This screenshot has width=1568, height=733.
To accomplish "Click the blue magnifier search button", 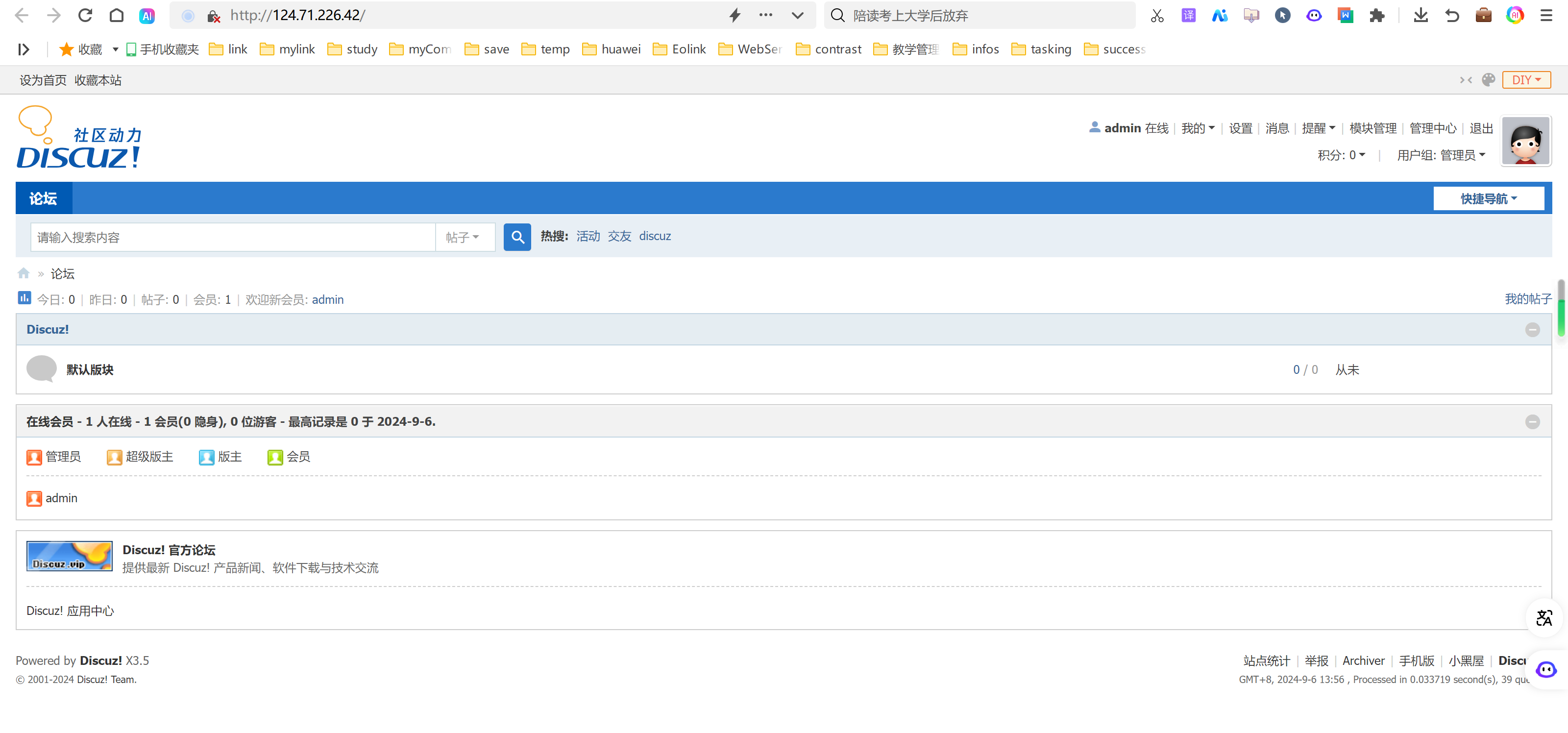I will [x=517, y=237].
